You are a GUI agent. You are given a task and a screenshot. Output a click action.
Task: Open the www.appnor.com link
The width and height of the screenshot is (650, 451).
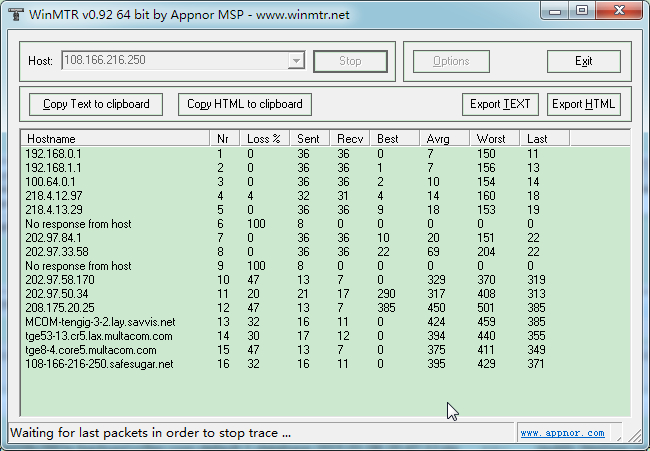click(x=563, y=433)
